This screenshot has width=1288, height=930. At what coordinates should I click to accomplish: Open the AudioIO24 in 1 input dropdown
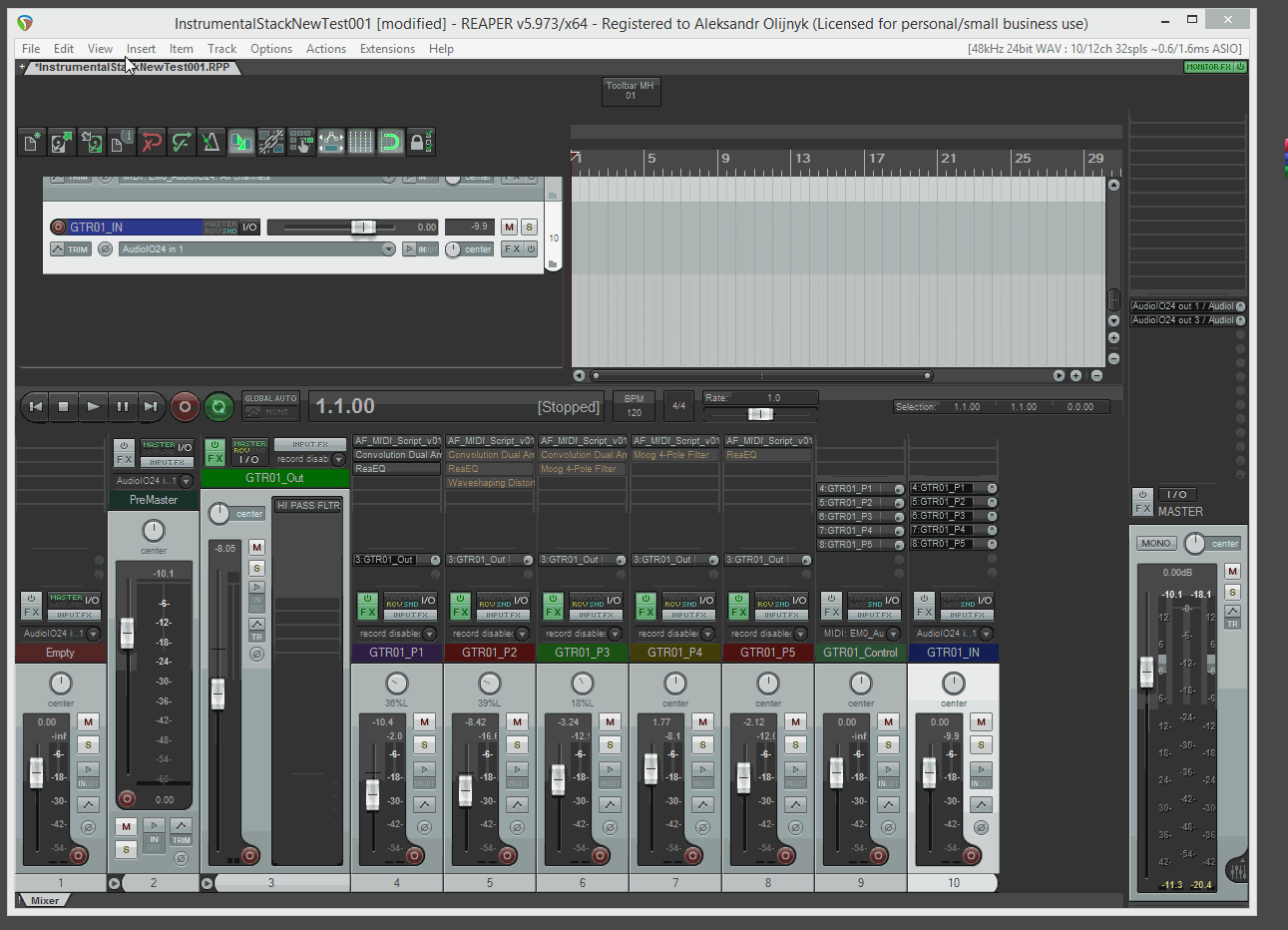click(x=388, y=249)
